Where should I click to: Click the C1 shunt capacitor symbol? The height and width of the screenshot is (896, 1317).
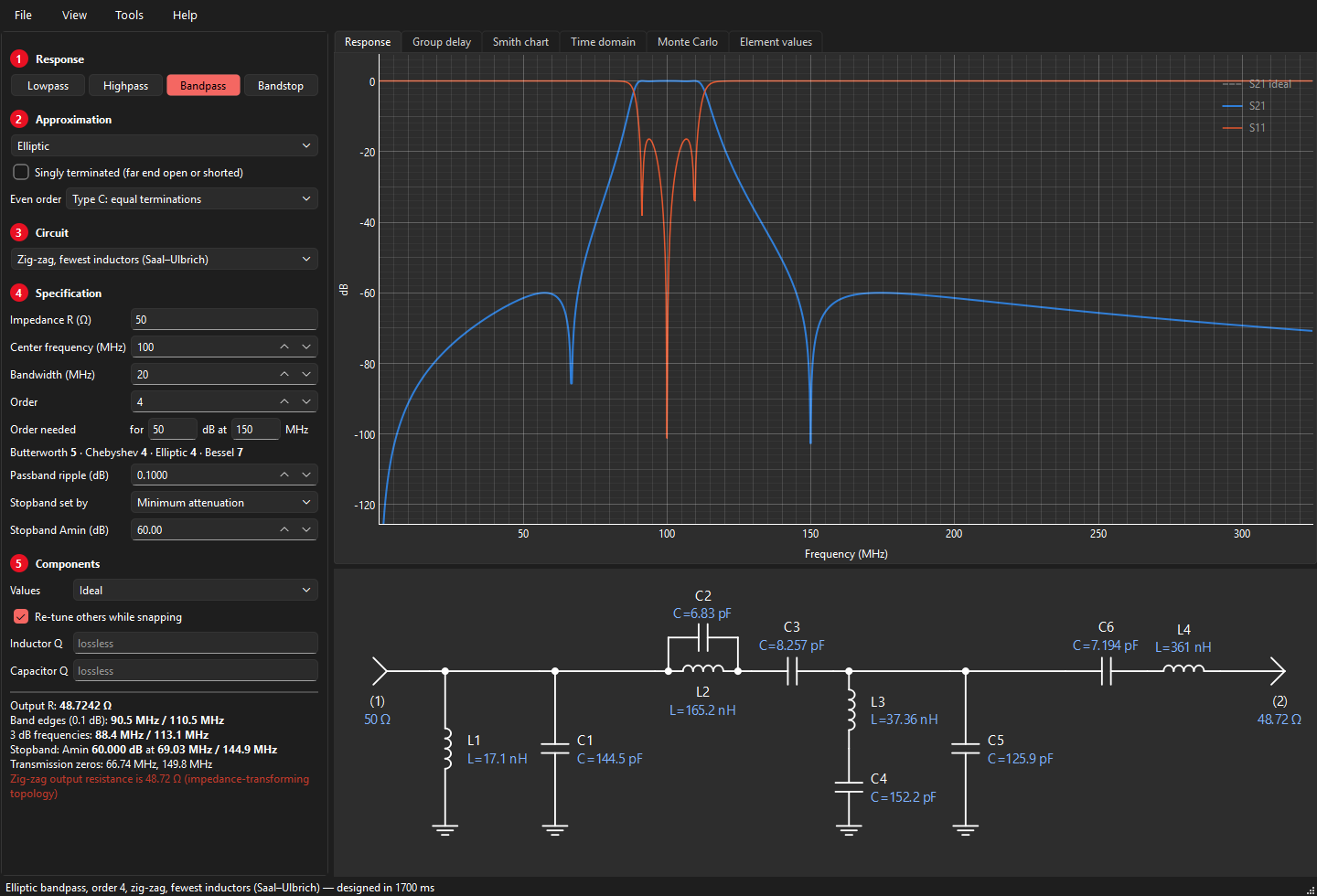pos(555,749)
